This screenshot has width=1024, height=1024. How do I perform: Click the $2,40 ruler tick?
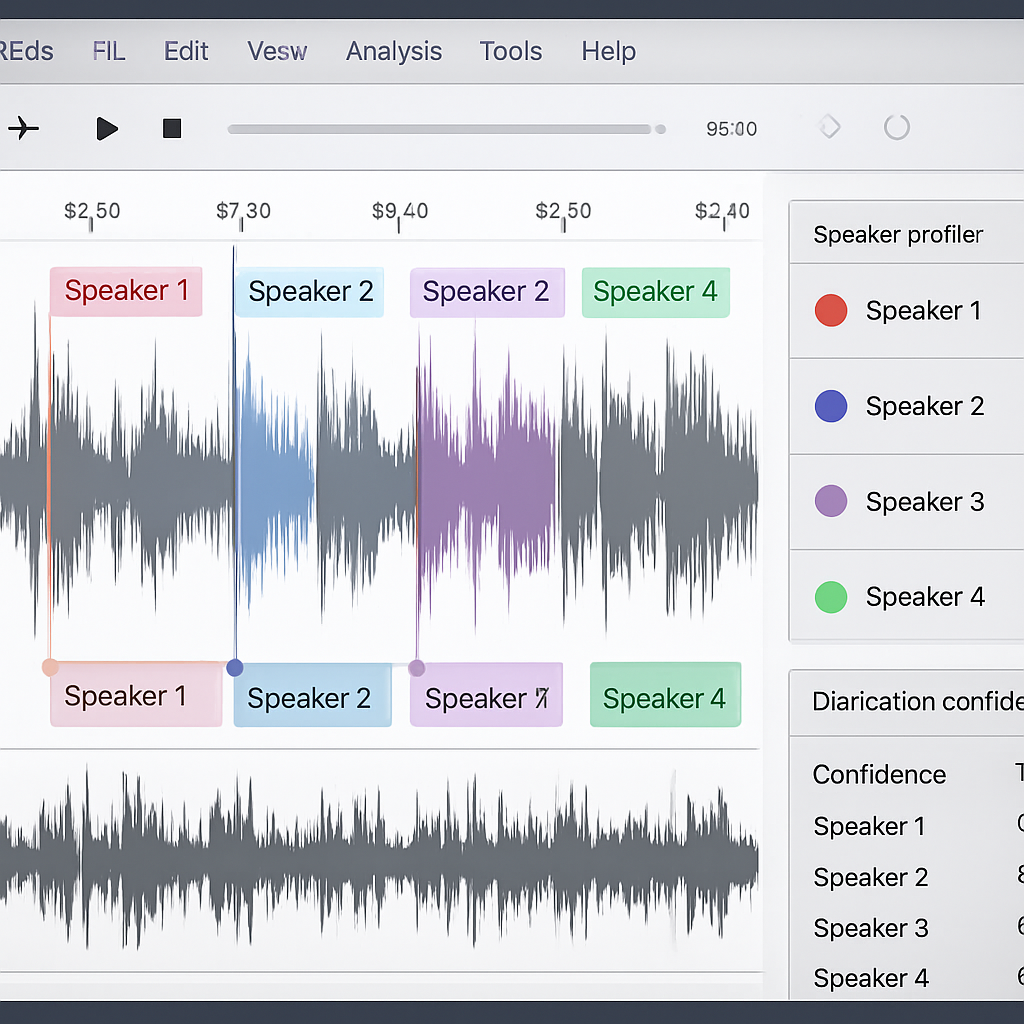(x=722, y=214)
